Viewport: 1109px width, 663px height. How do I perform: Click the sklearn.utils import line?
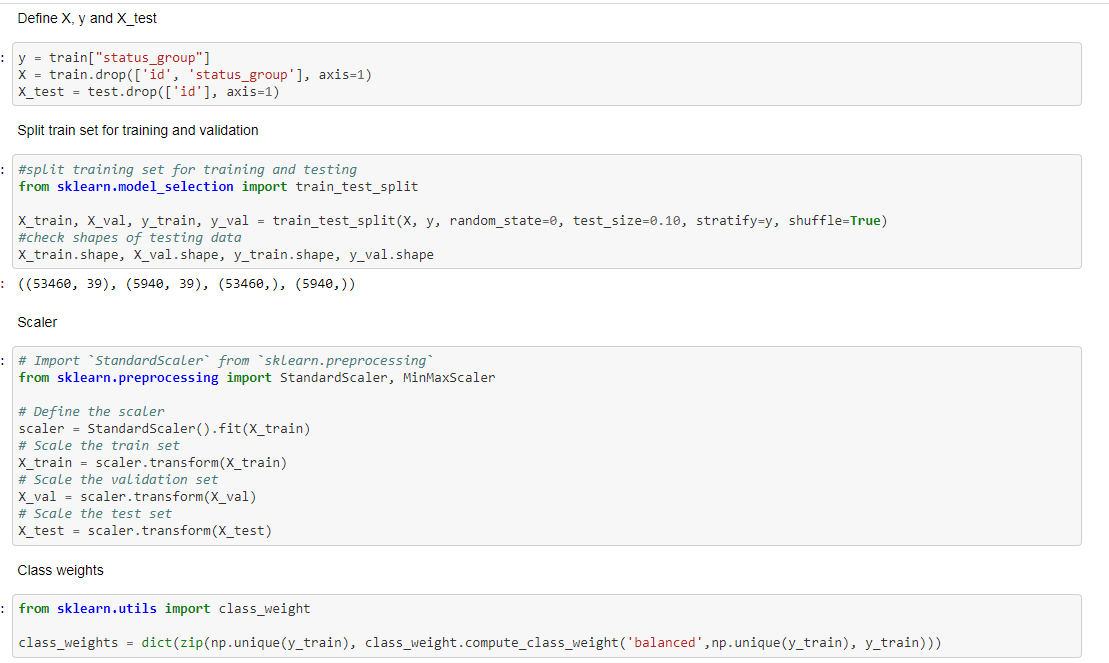click(165, 608)
